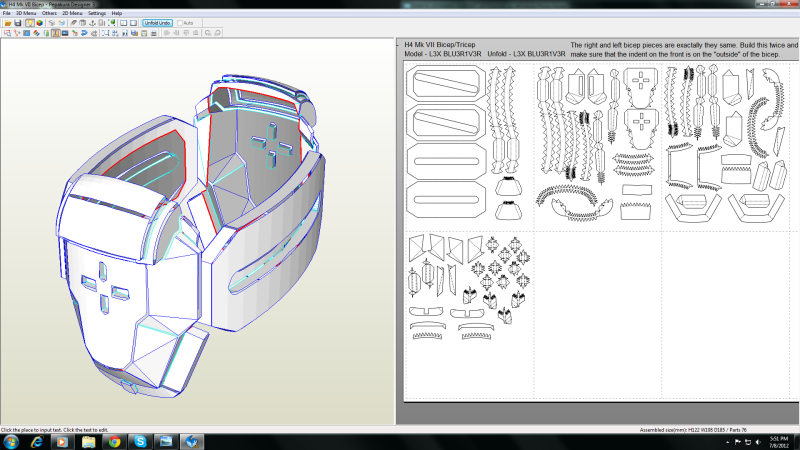Click the zoom-region bracket icon
800x450 pixels.
pos(105,33)
